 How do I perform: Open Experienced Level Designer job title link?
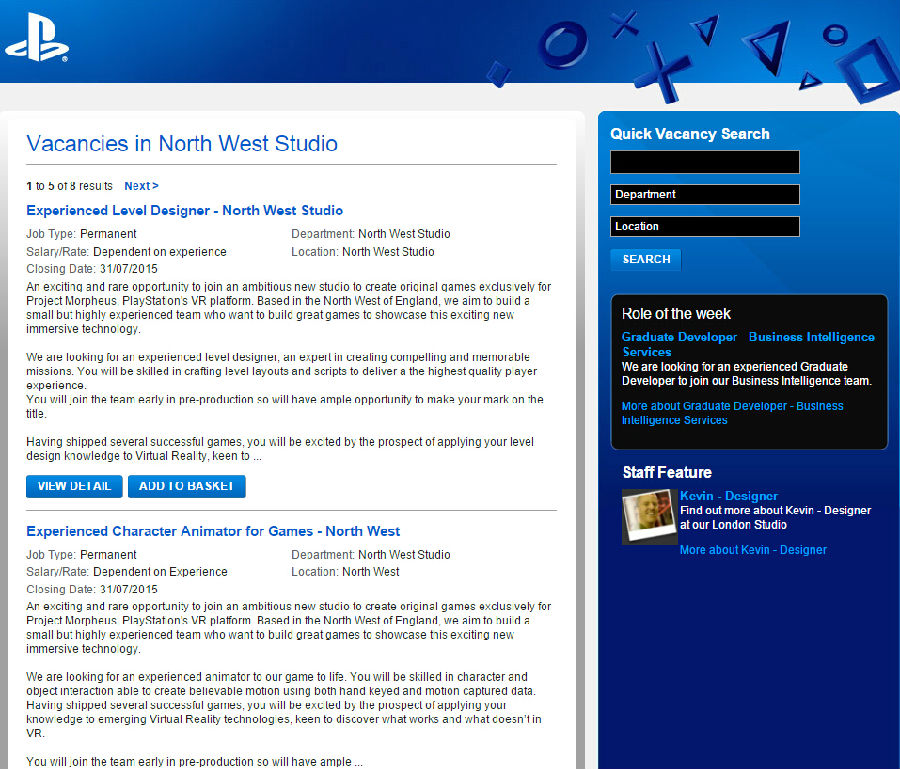click(184, 210)
